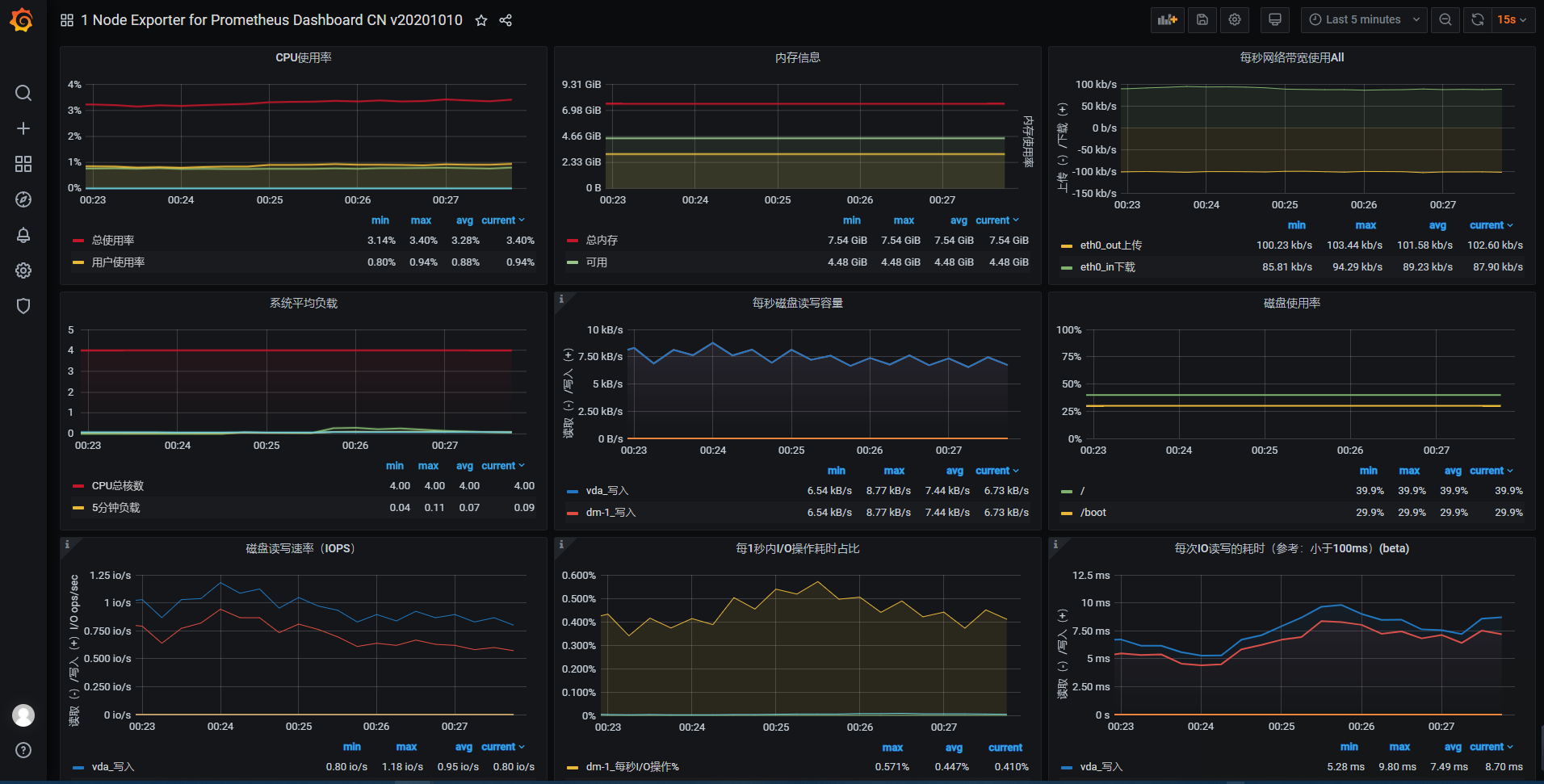Open Server Admin shield icon
The height and width of the screenshot is (784, 1544).
coord(23,306)
